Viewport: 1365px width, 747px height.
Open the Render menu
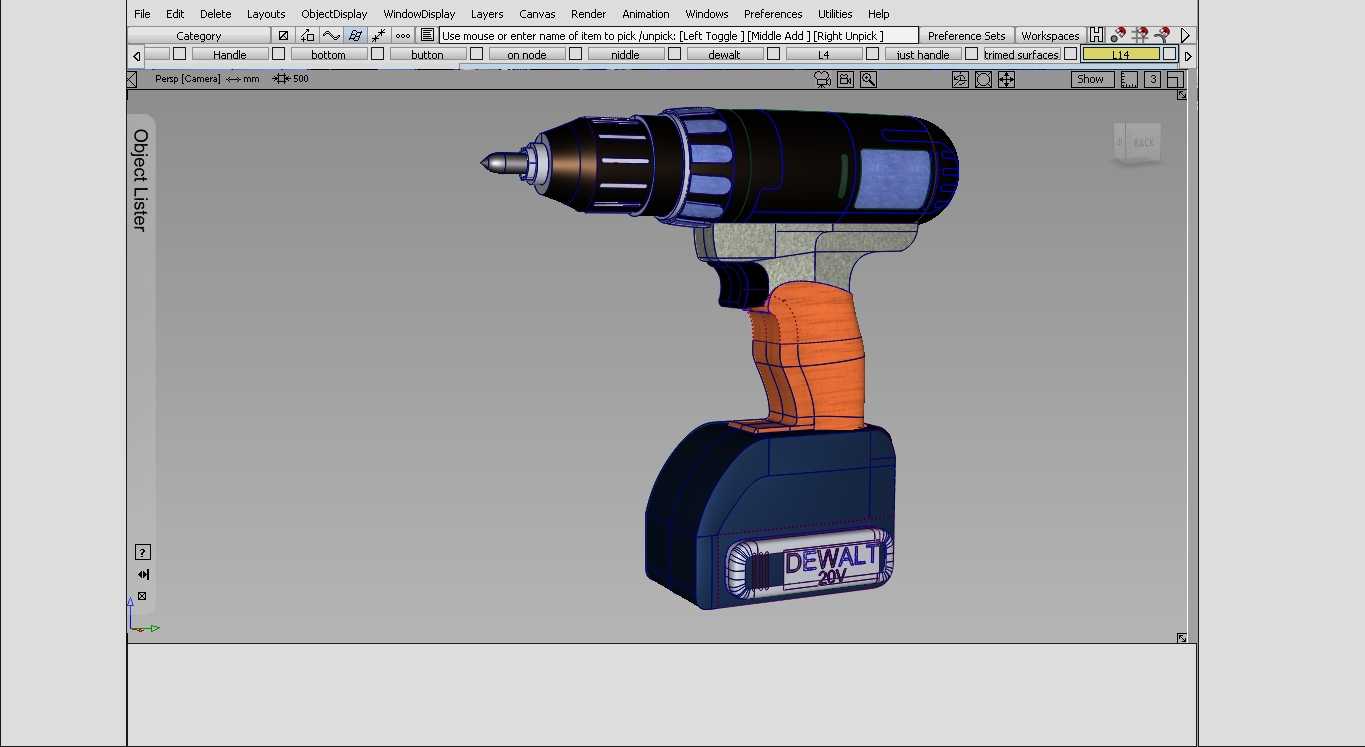click(588, 14)
